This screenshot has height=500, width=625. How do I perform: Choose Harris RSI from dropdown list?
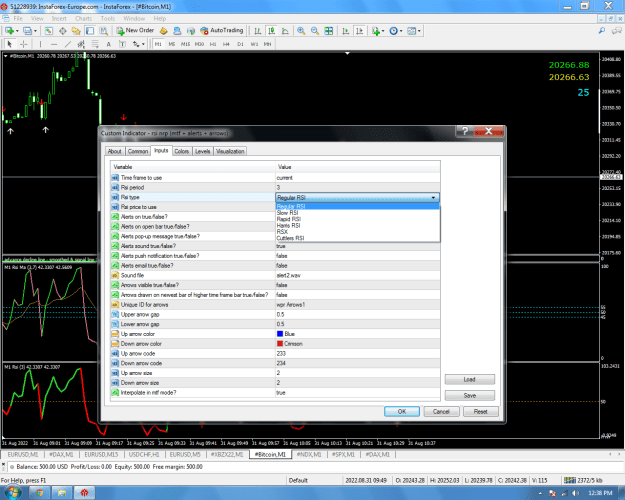point(358,225)
